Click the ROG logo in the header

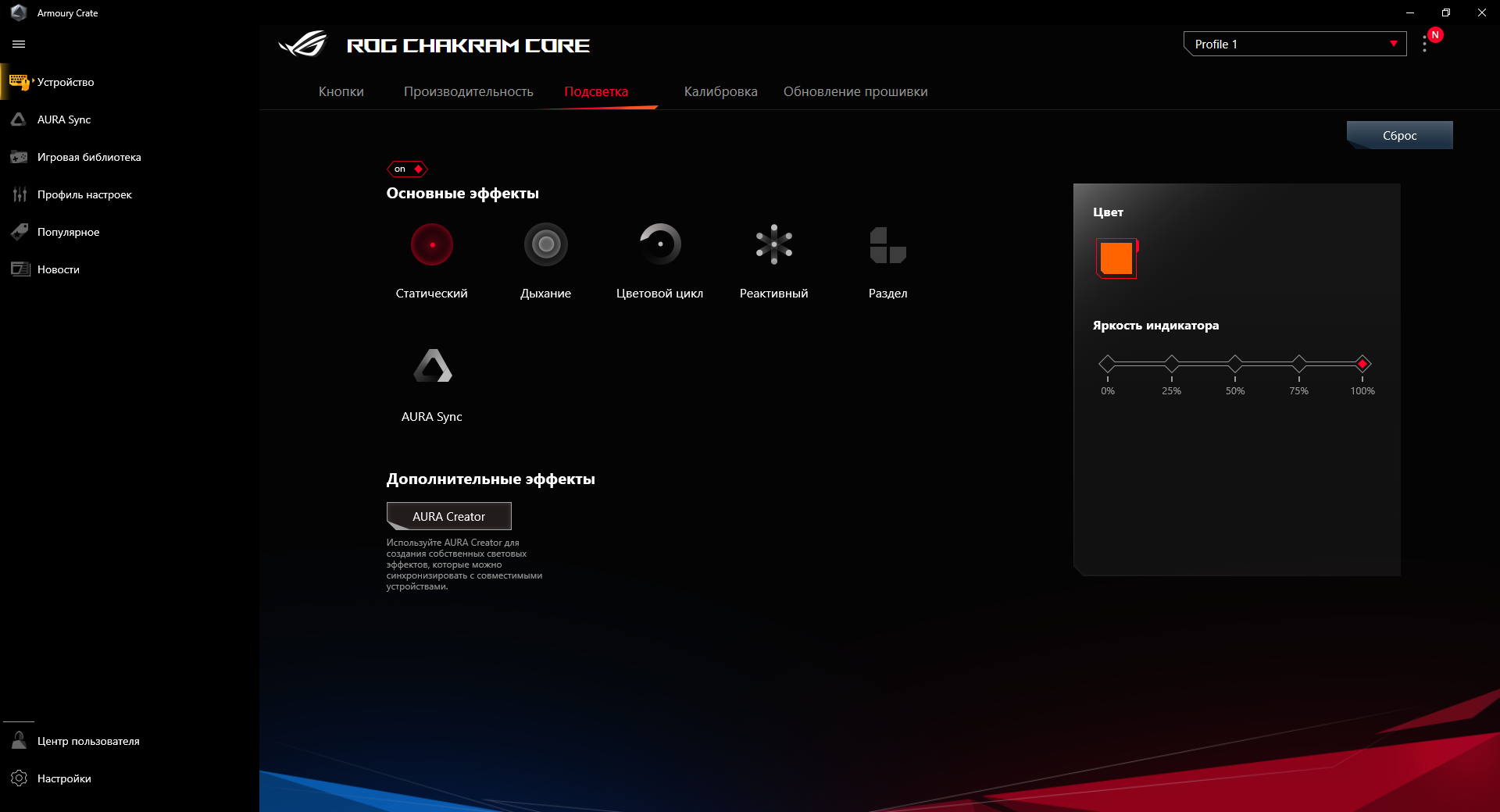tap(303, 44)
